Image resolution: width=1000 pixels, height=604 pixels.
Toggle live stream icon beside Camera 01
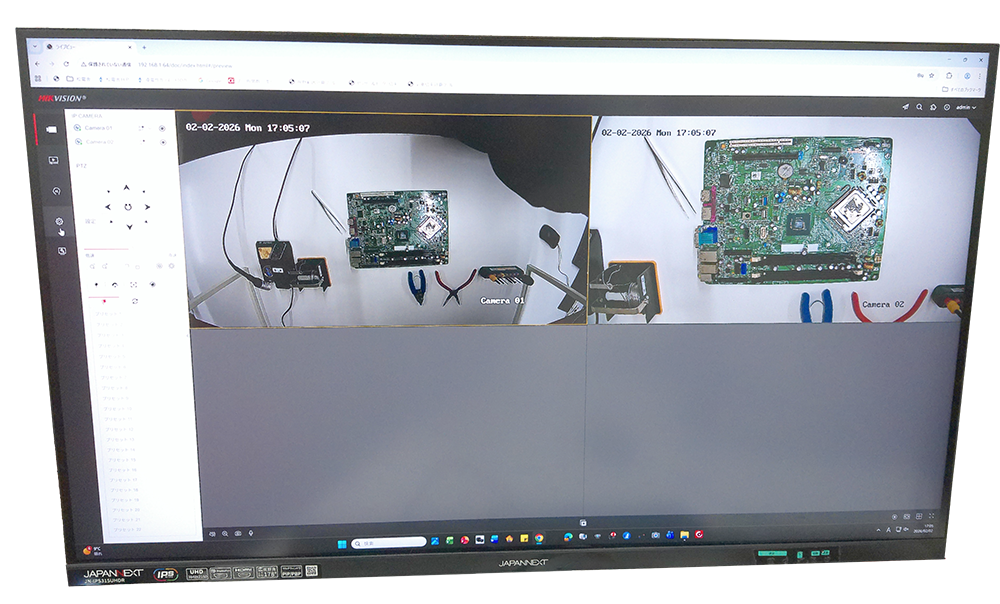[x=79, y=128]
